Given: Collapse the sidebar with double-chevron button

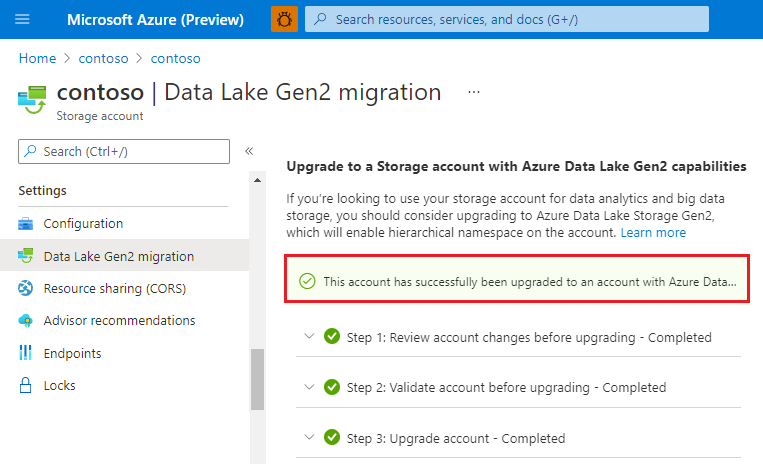Looking at the screenshot, I should 249,151.
